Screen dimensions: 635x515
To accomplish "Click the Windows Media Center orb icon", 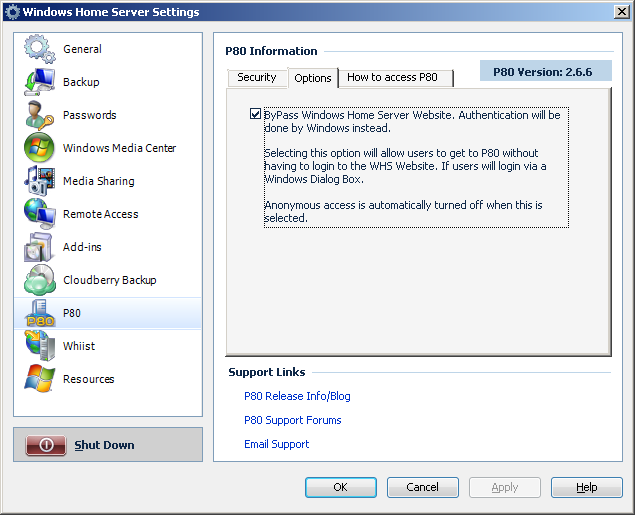I will pos(39,148).
